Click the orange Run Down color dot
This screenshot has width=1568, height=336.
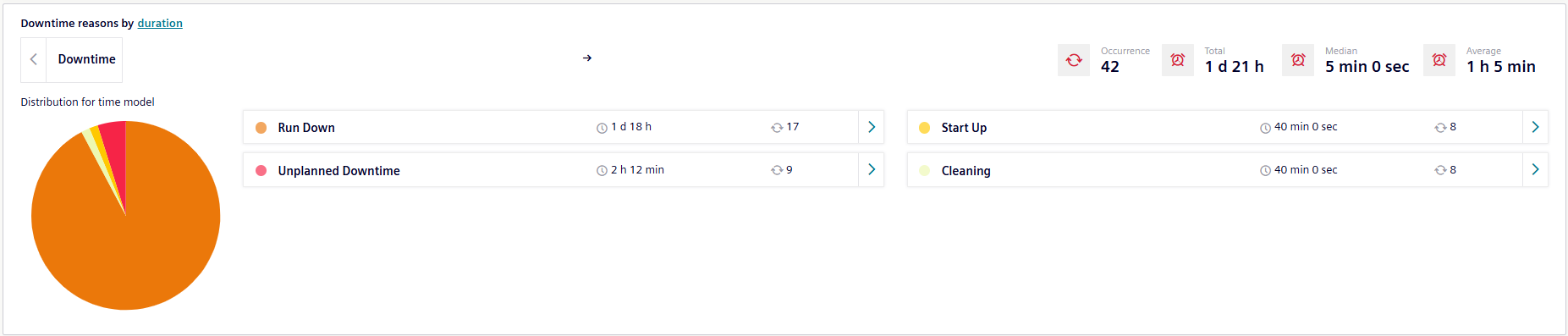pos(261,128)
